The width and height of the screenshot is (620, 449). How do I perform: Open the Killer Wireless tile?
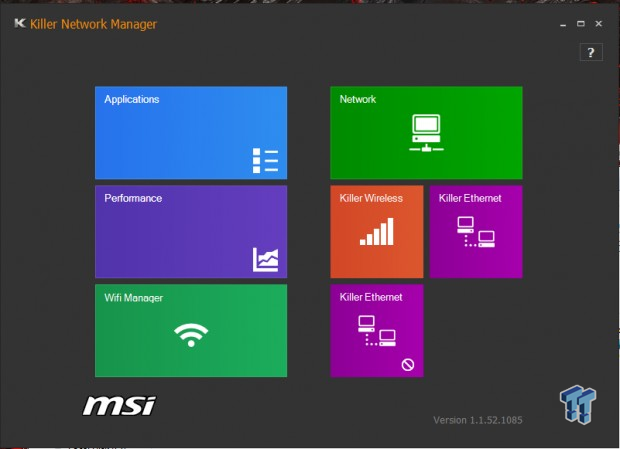(x=377, y=232)
